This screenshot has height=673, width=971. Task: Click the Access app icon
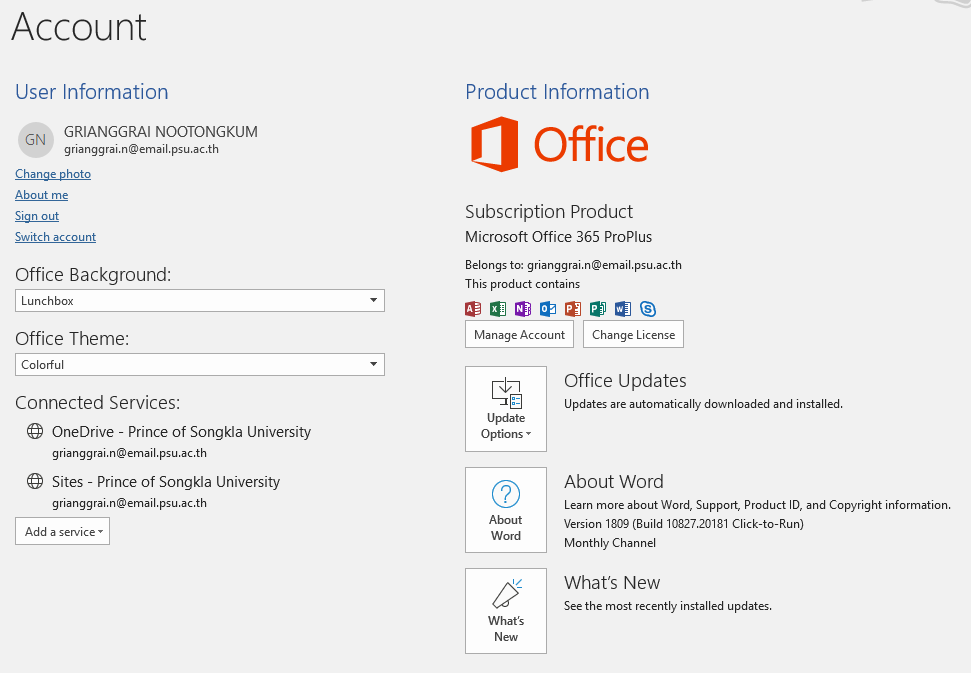pyautogui.click(x=473, y=308)
